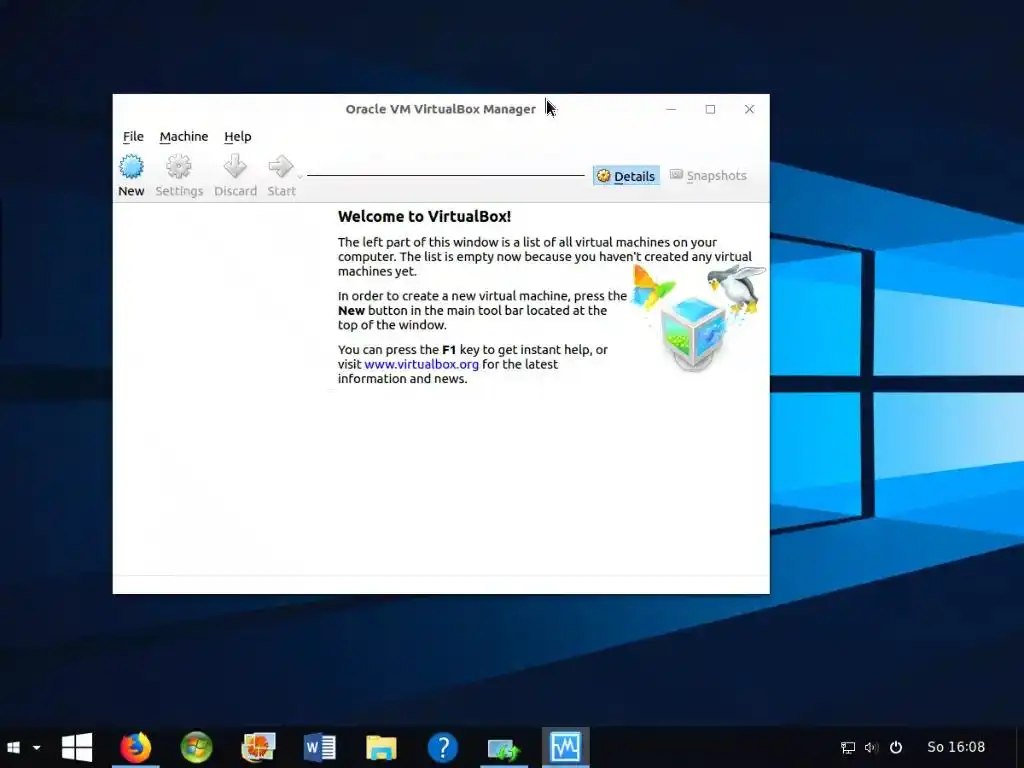The width and height of the screenshot is (1024, 768).
Task: Select the VirtualBox system monitor taskbar icon
Action: click(566, 747)
